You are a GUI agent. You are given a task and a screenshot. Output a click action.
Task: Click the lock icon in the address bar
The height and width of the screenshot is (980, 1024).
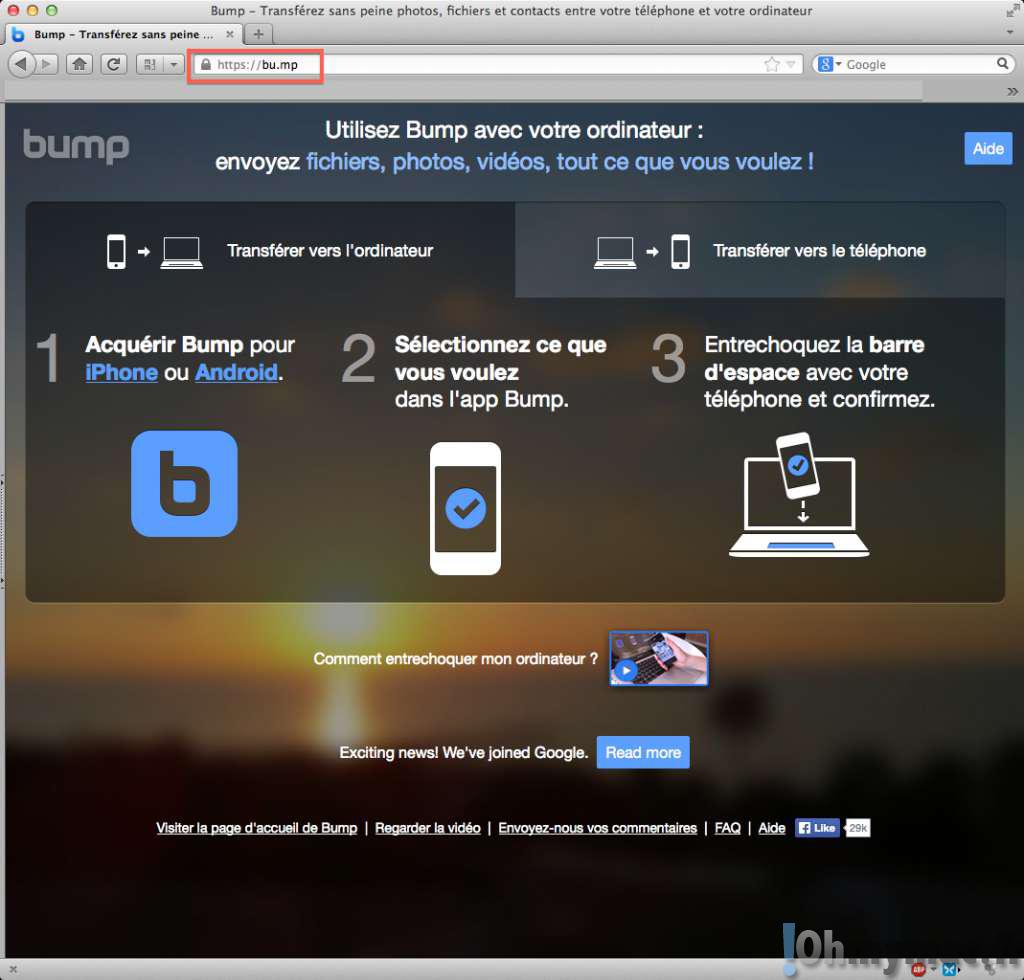coord(206,64)
